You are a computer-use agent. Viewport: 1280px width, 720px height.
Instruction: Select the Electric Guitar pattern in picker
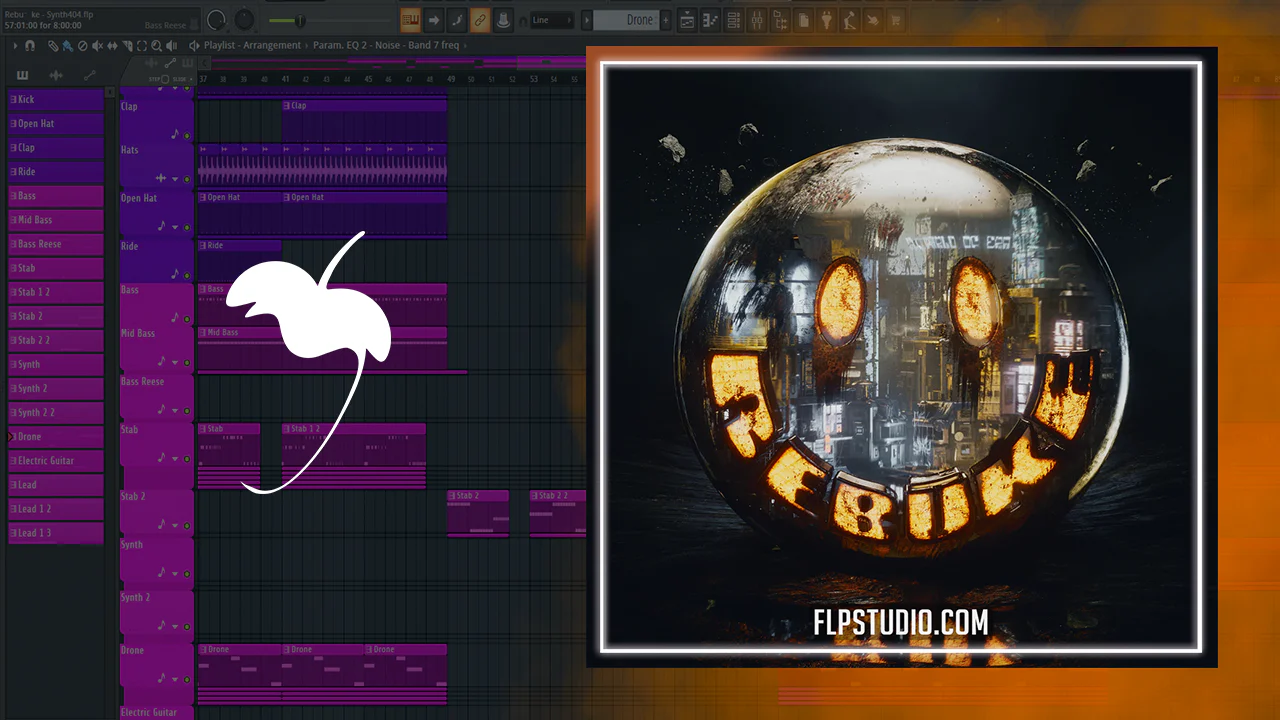[x=56, y=460]
